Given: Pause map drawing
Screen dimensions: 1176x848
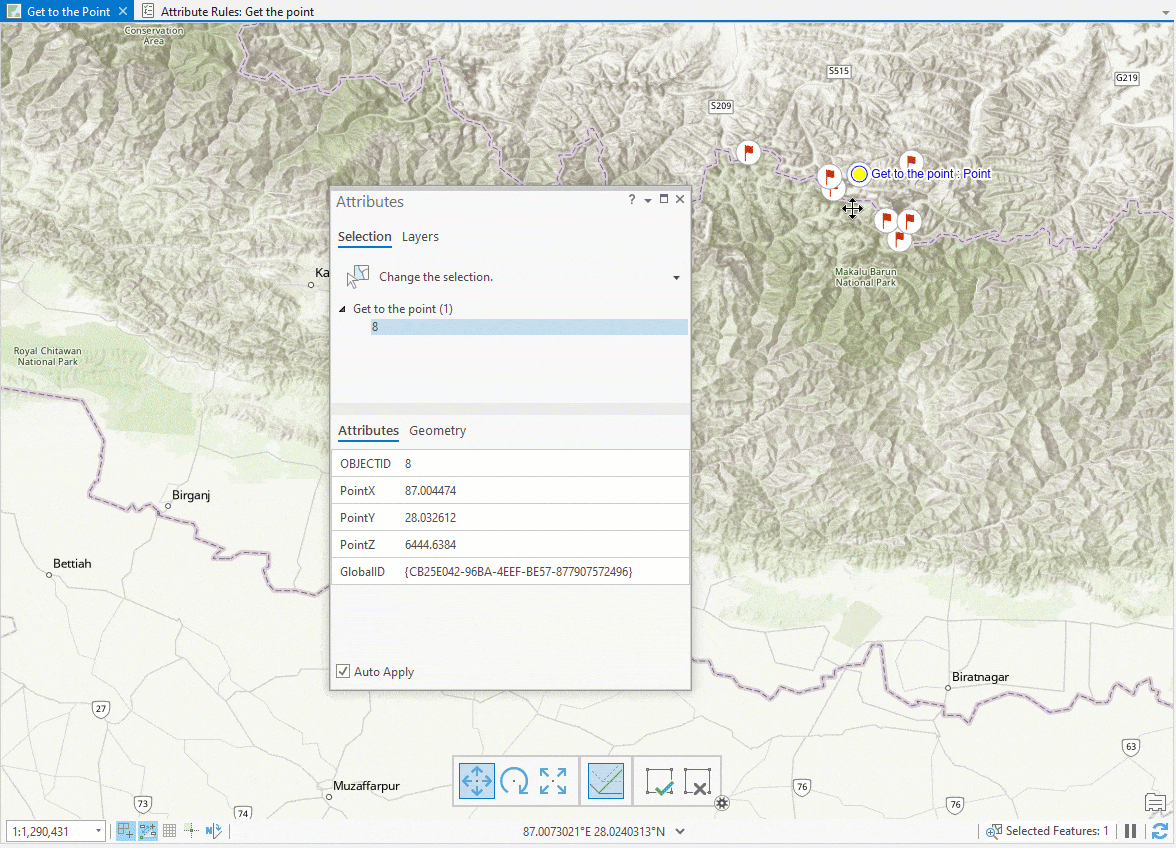Looking at the screenshot, I should [1130, 831].
